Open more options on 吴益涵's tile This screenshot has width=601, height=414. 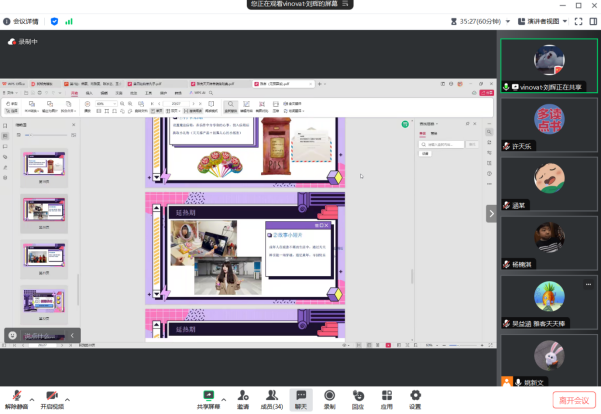pyautogui.click(x=588, y=285)
